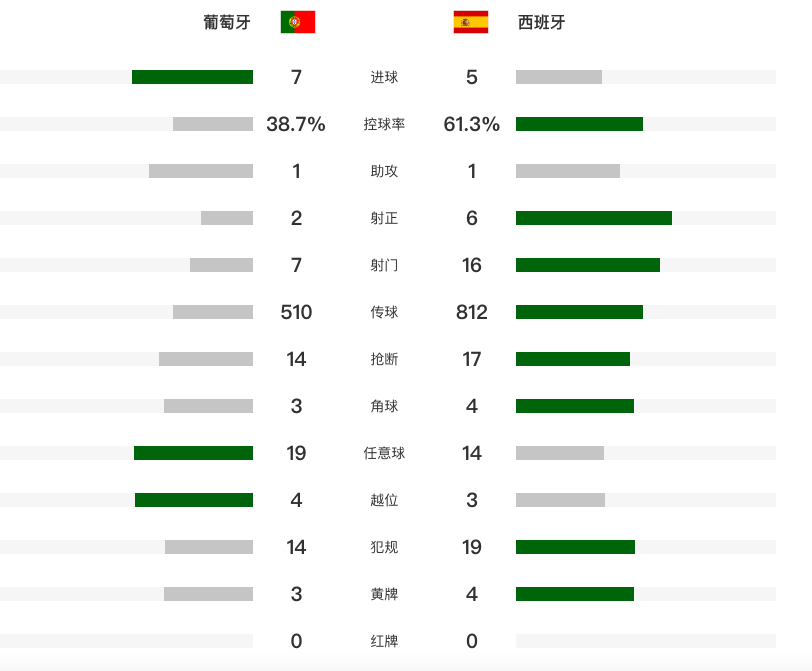812x671 pixels.
Task: Select the 西班牙 team name
Action: (541, 22)
